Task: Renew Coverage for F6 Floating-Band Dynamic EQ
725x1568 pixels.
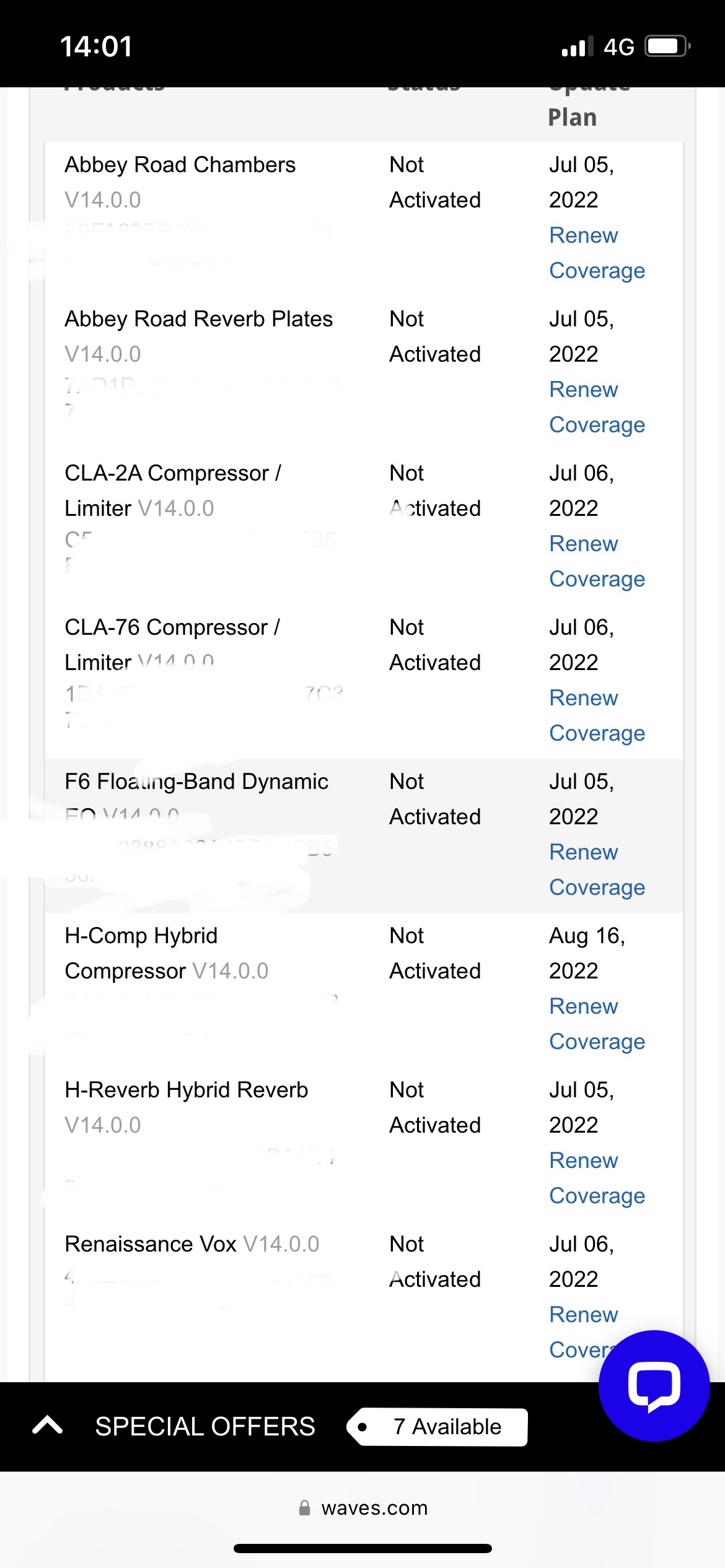Action: click(x=597, y=869)
